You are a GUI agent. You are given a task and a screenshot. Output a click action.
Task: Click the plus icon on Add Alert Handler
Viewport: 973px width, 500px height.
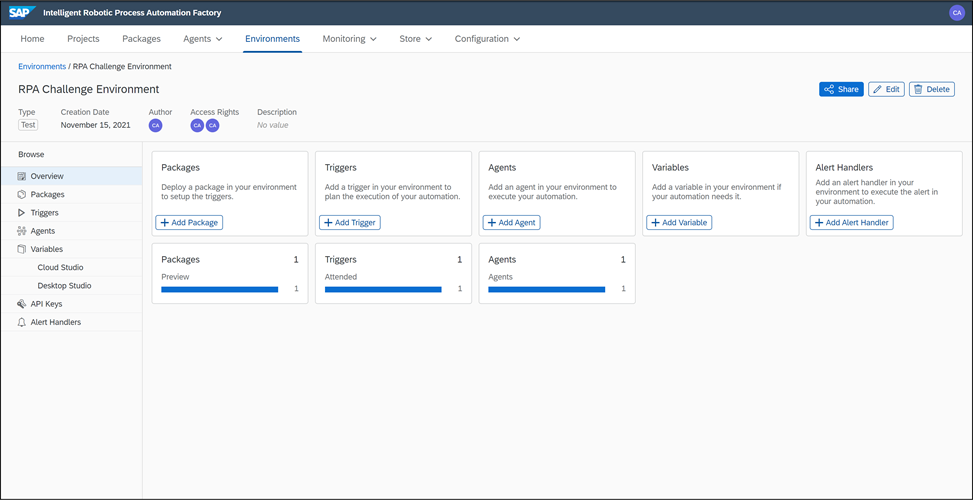(819, 223)
